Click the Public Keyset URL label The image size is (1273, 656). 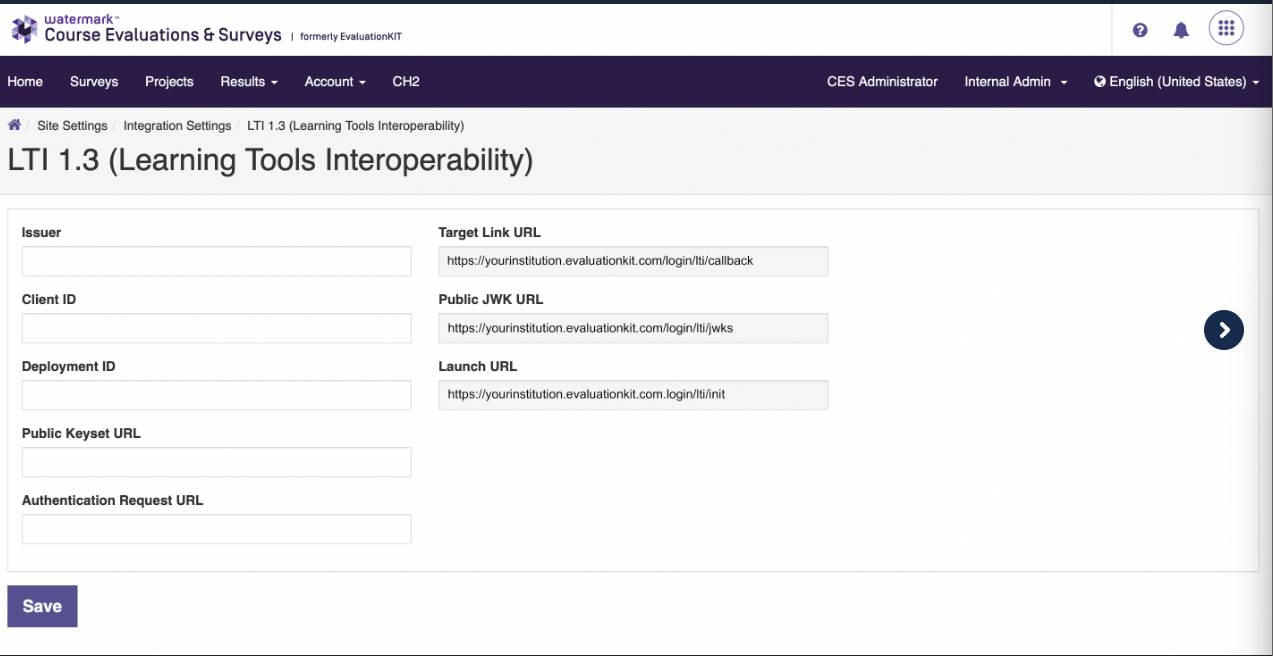point(81,434)
